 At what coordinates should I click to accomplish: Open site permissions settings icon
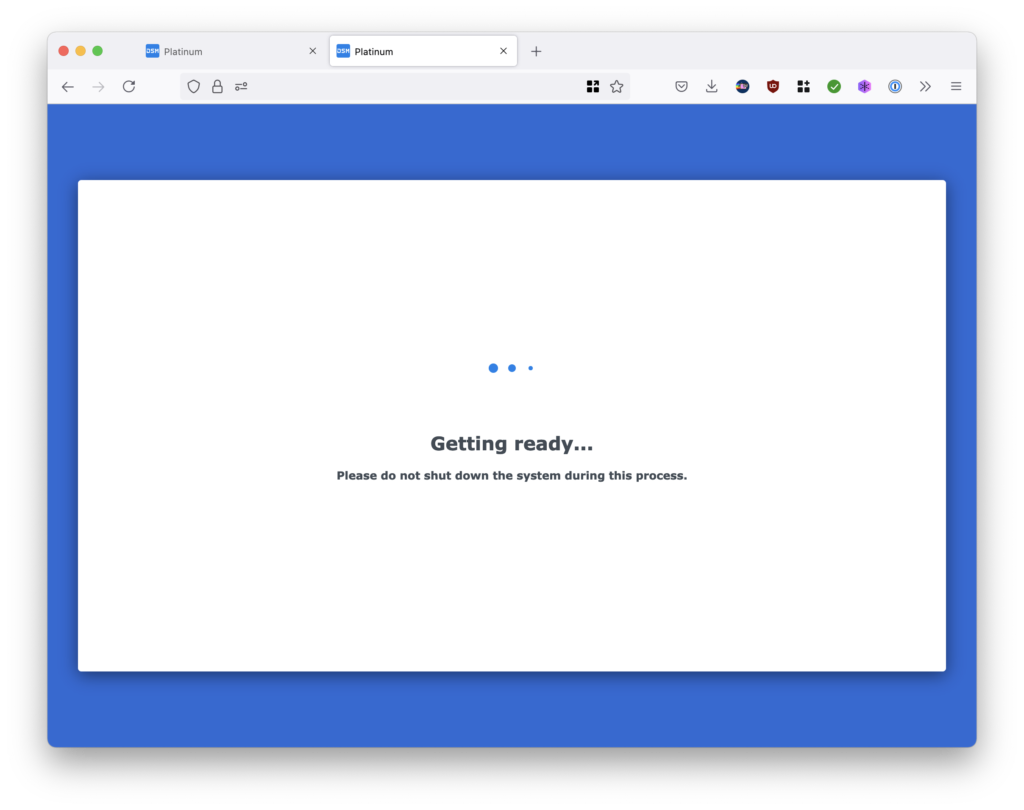[x=241, y=86]
